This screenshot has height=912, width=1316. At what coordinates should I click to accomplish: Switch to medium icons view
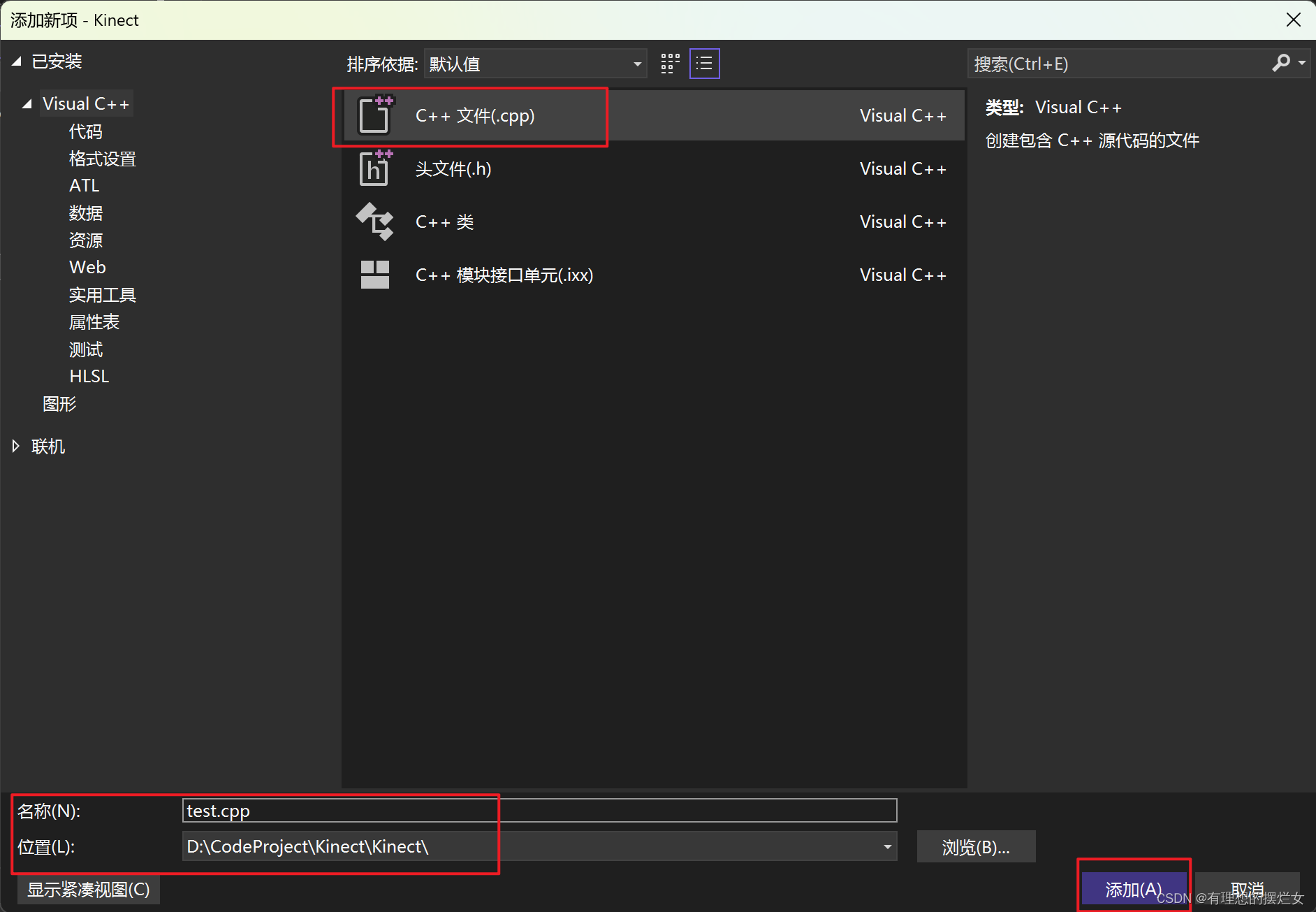point(669,63)
